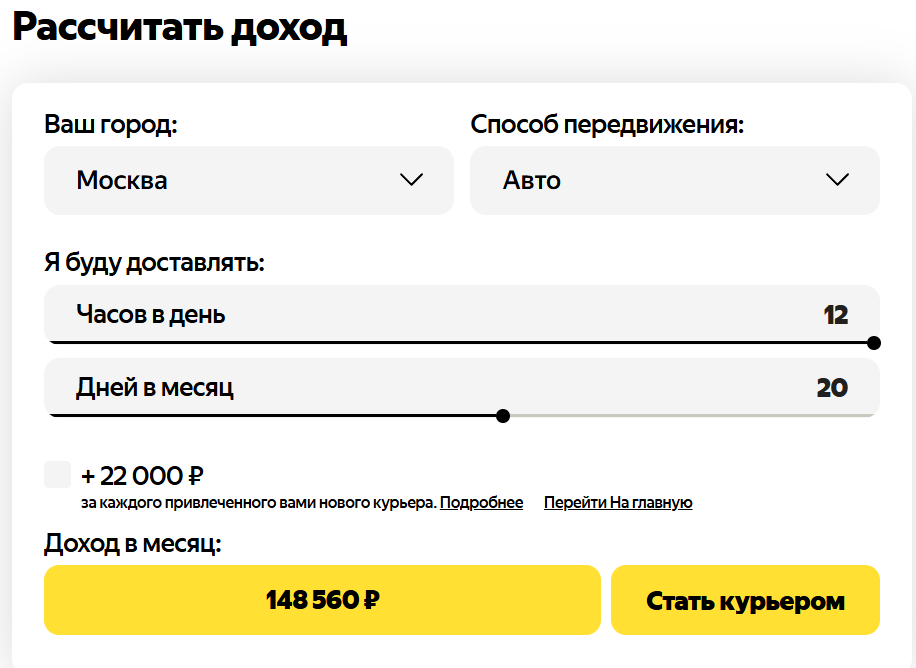Open the Москва city dropdown
This screenshot has height=668, width=916.
point(248,180)
